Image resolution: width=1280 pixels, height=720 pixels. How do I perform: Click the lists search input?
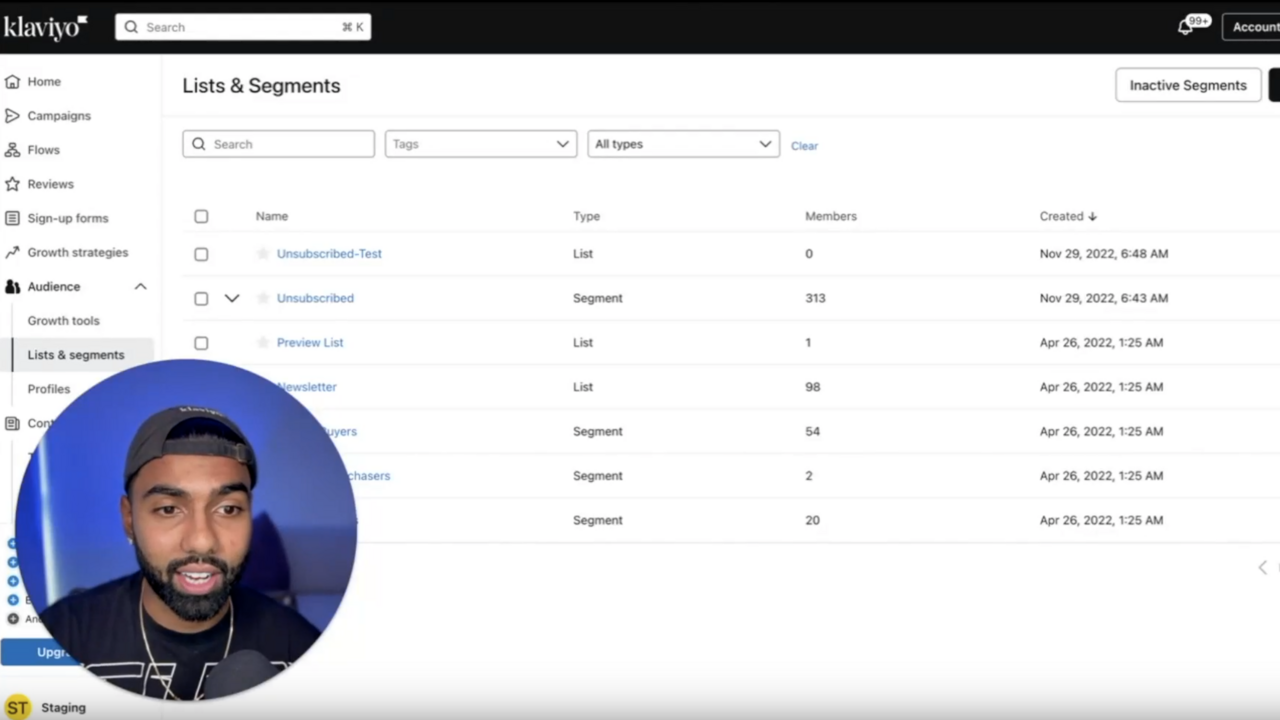(278, 144)
